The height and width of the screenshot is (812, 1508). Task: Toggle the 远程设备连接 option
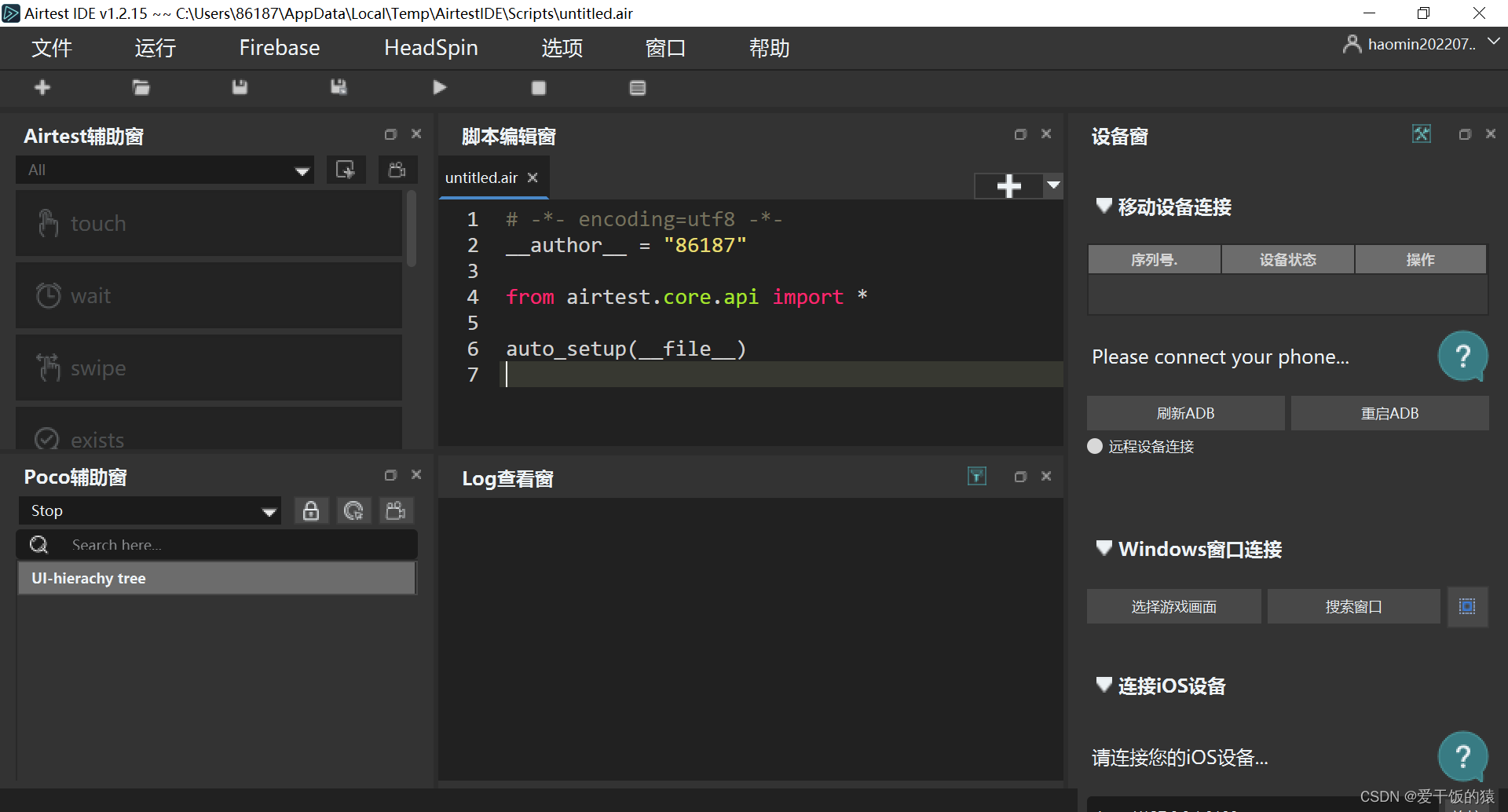(x=1095, y=446)
